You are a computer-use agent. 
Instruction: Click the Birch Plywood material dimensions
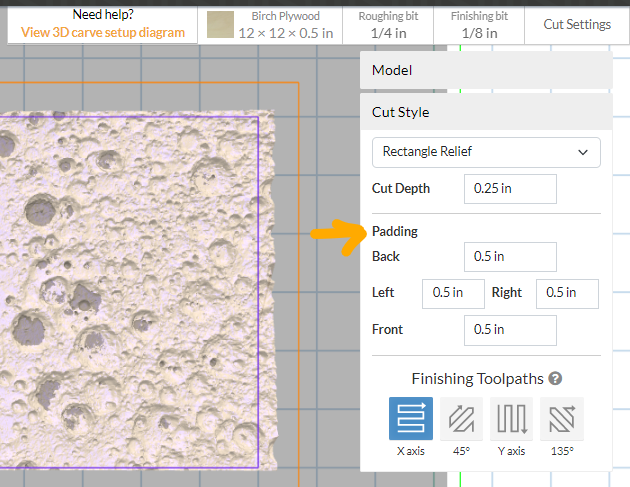tap(285, 33)
